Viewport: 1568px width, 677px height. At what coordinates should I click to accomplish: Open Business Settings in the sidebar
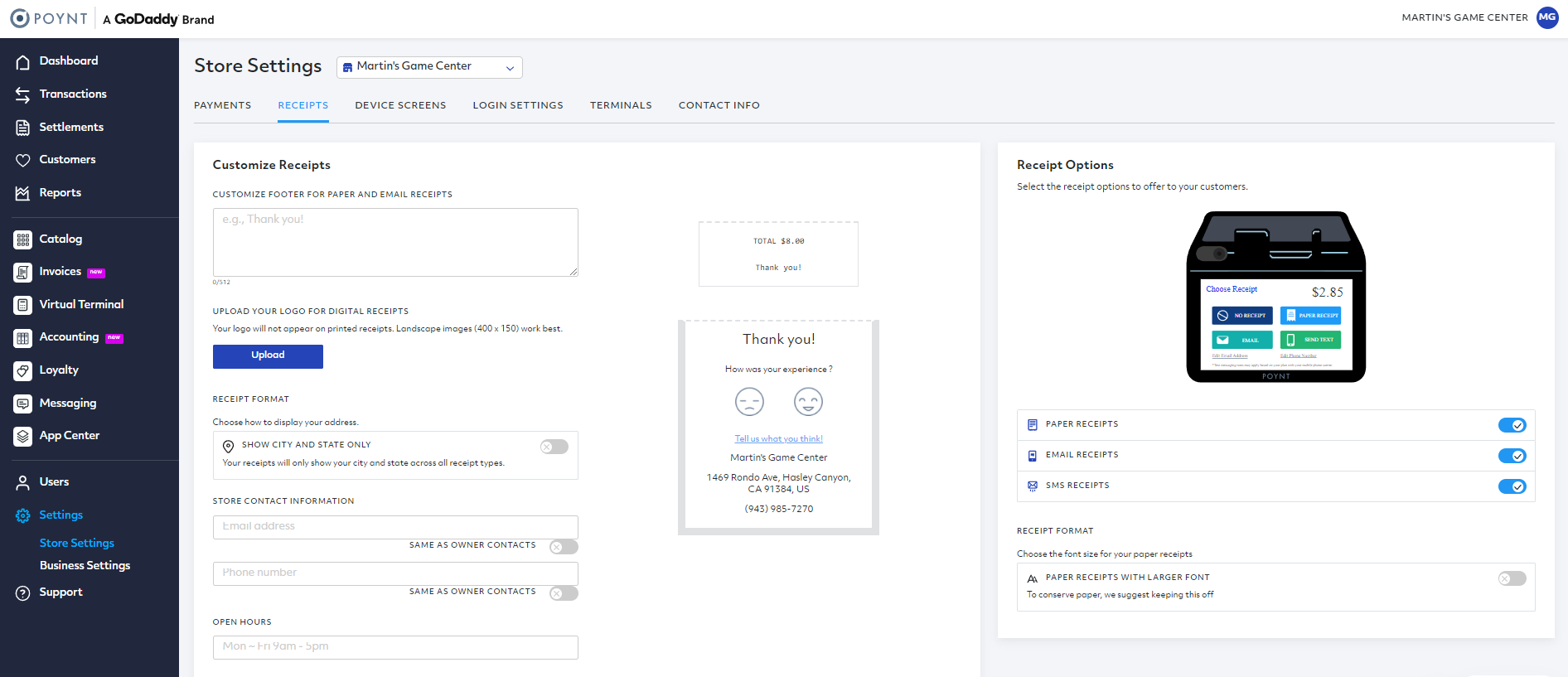click(85, 565)
